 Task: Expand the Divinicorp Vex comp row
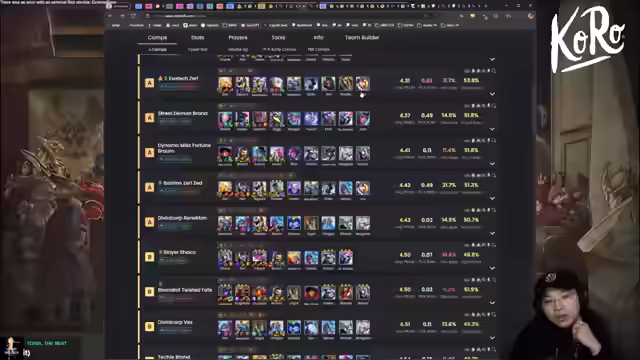point(492,338)
